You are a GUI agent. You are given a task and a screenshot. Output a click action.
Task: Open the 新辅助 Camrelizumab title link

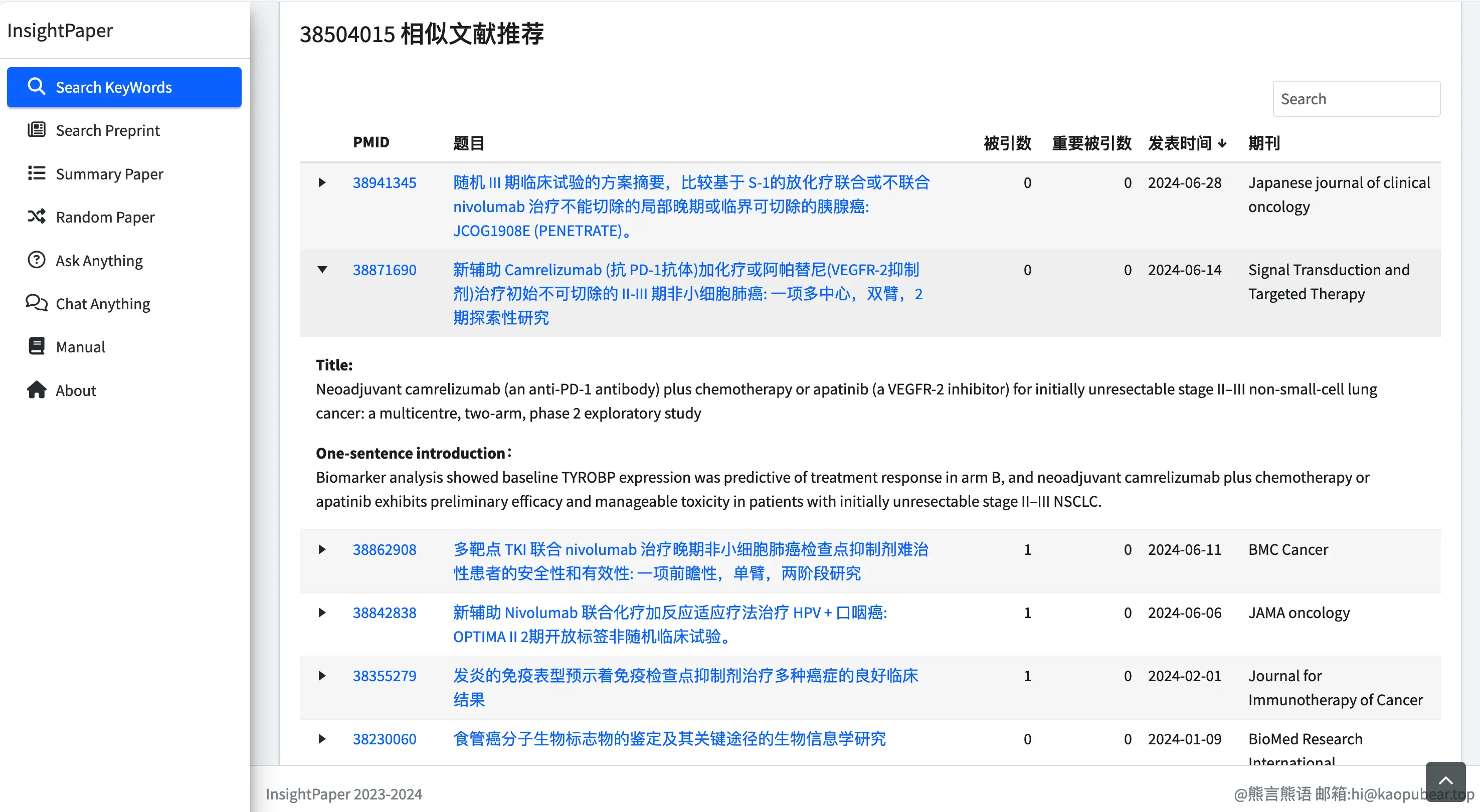[688, 294]
